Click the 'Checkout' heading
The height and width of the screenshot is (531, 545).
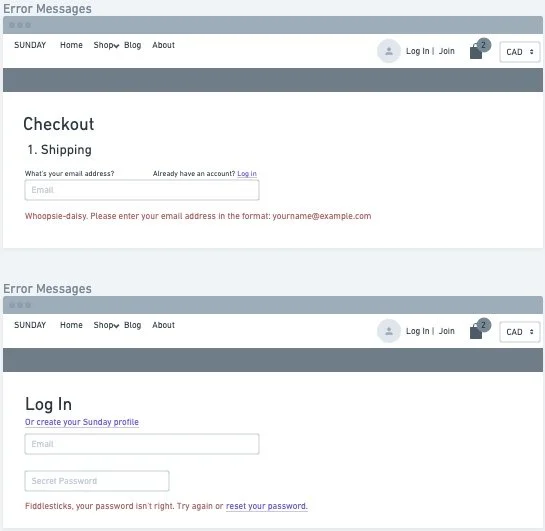[x=59, y=124]
